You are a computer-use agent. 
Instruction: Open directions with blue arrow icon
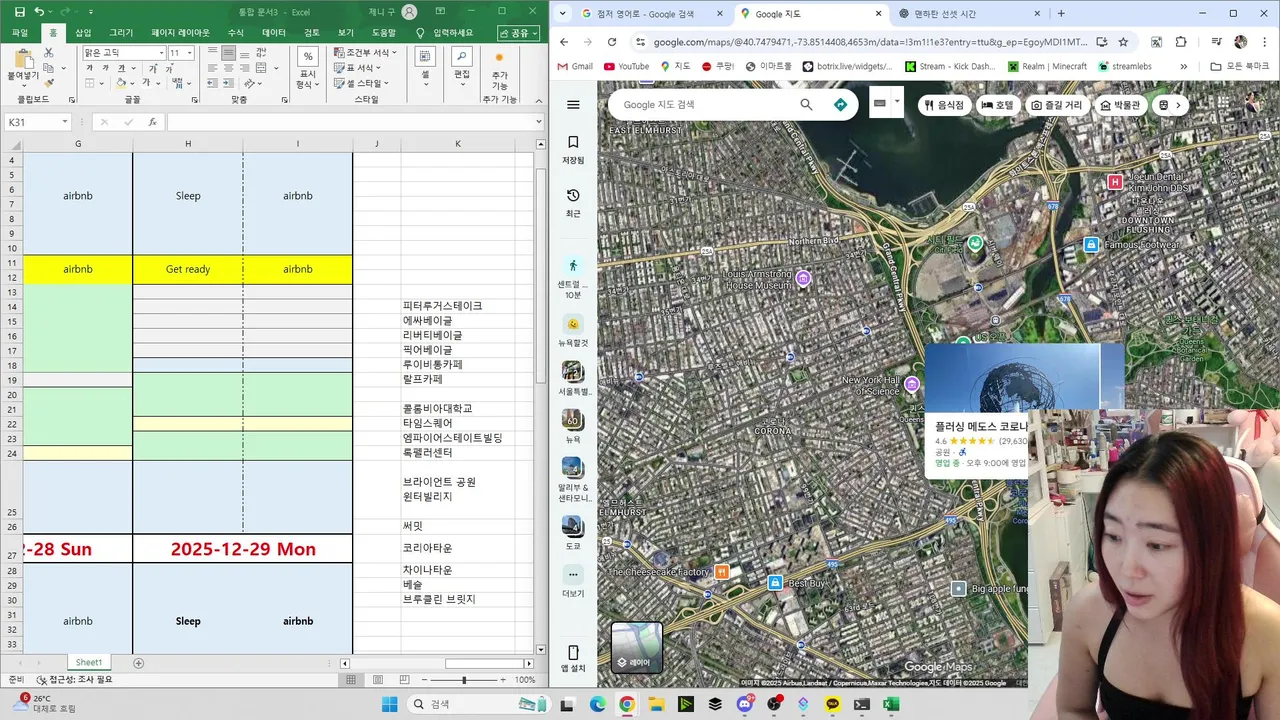840,104
